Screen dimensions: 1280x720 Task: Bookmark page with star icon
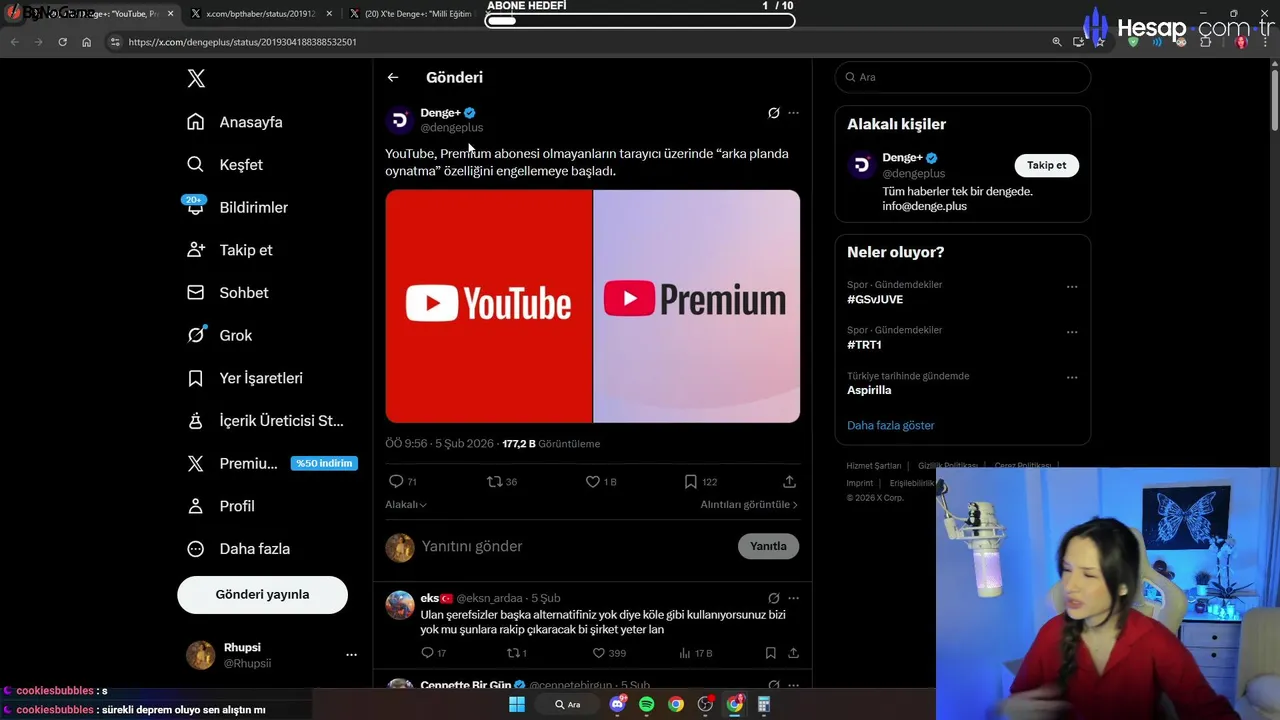(x=1100, y=42)
